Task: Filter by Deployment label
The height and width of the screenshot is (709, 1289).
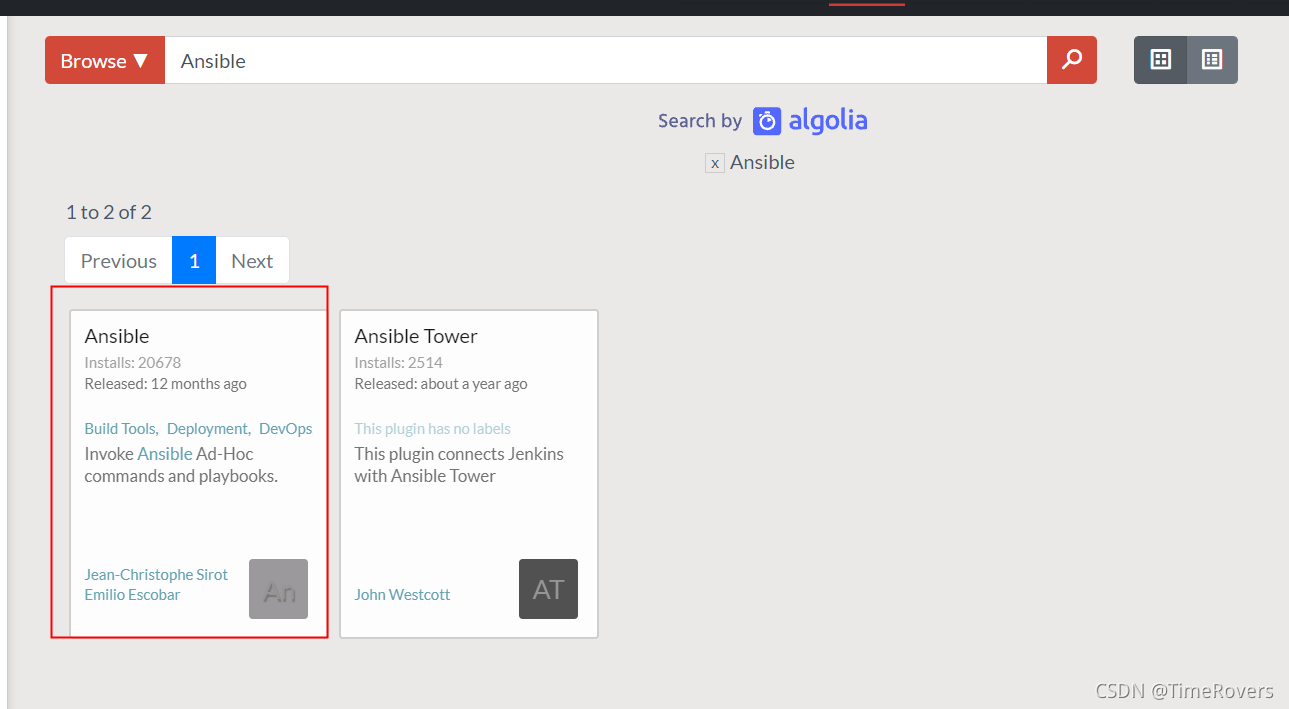Action: point(208,428)
